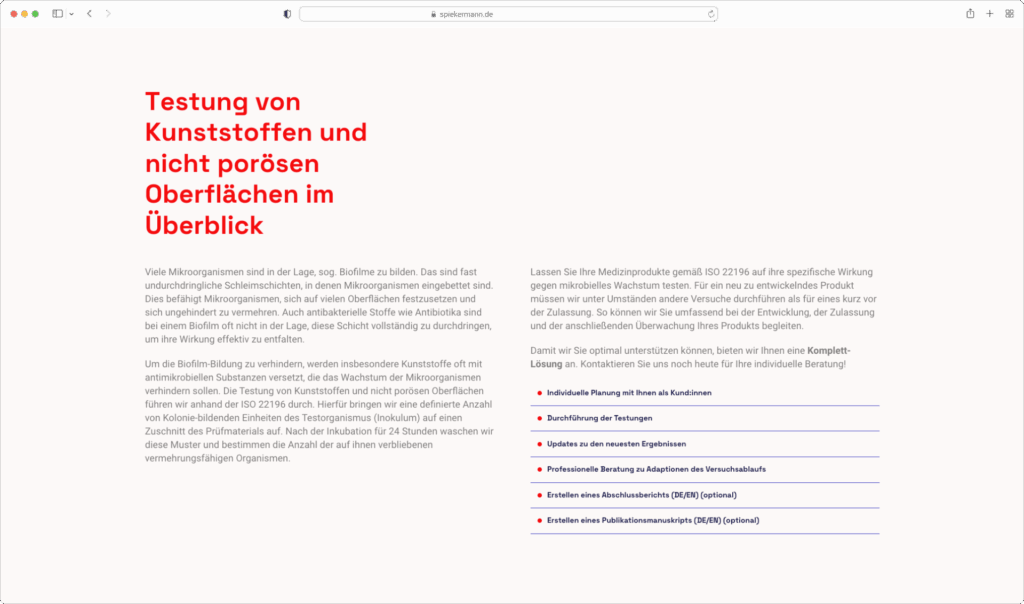Screen dimensions: 1024x604
Task: Expand 'Individuelle Planung mit Ihnen als Kund:innen'
Action: pyautogui.click(x=629, y=392)
